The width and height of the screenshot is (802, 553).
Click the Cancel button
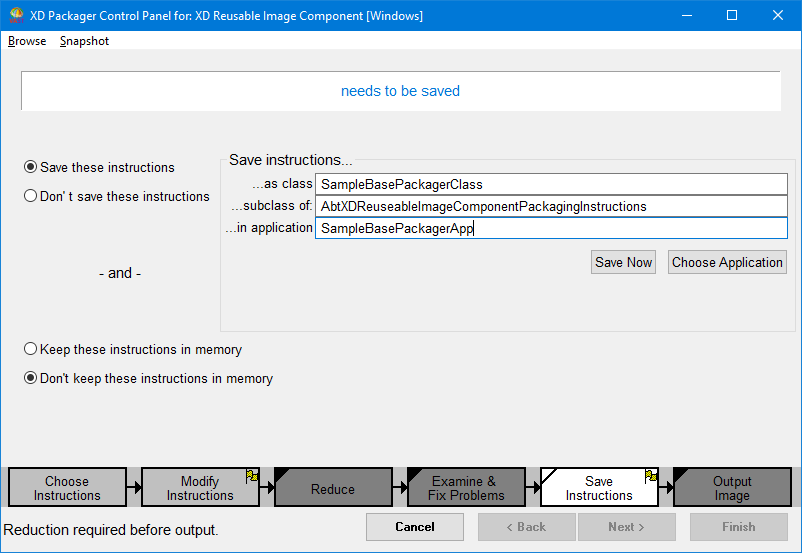click(414, 527)
